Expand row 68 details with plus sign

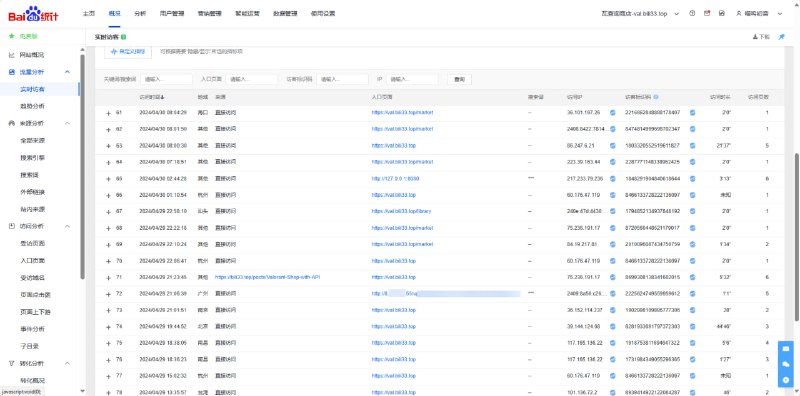click(108, 228)
